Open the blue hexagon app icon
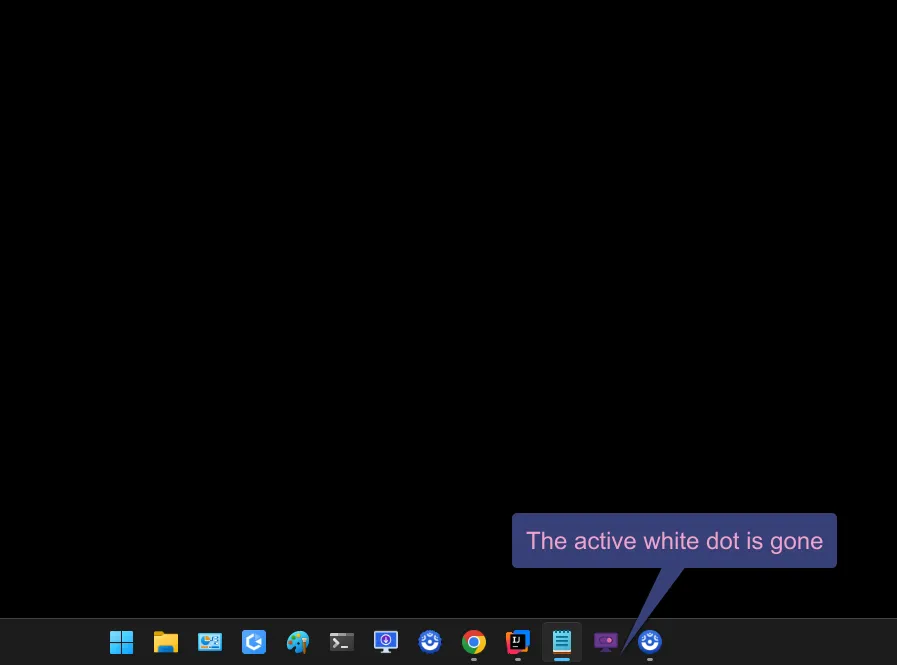This screenshot has height=665, width=897. point(254,642)
